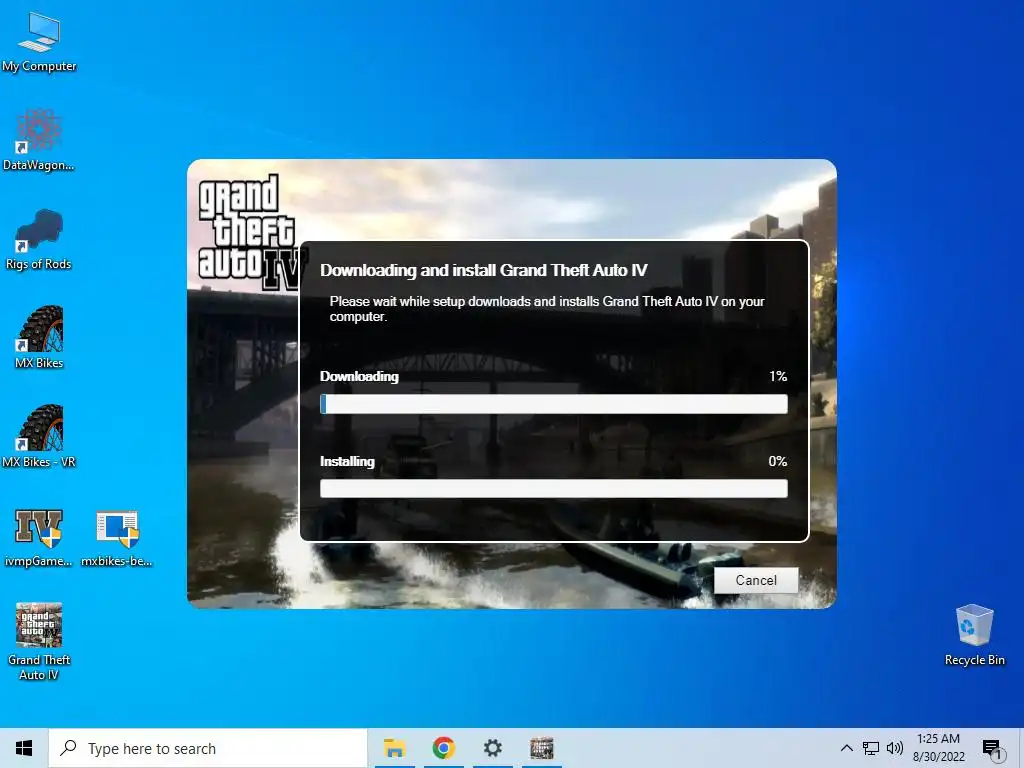
Task: Select the Grand Theft Auto IV desktop icon
Action: [x=39, y=642]
